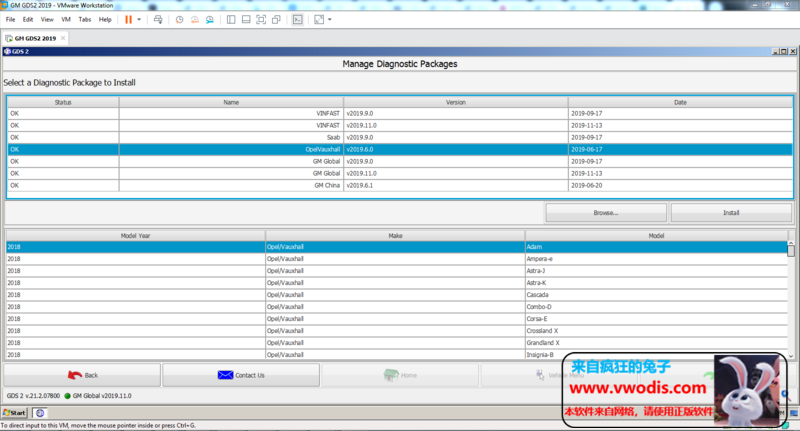Image resolution: width=800 pixels, height=431 pixels.
Task: Pause the virtual machine with the orange pause icon
Action: (x=128, y=19)
